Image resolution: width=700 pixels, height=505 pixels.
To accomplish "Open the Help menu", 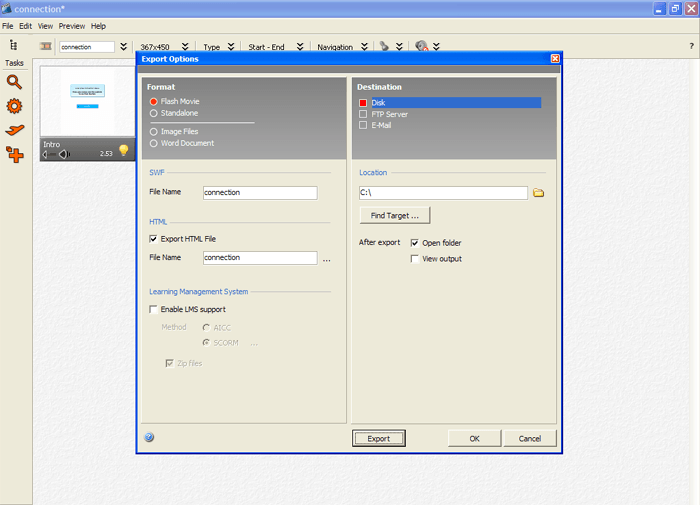I will [98, 26].
